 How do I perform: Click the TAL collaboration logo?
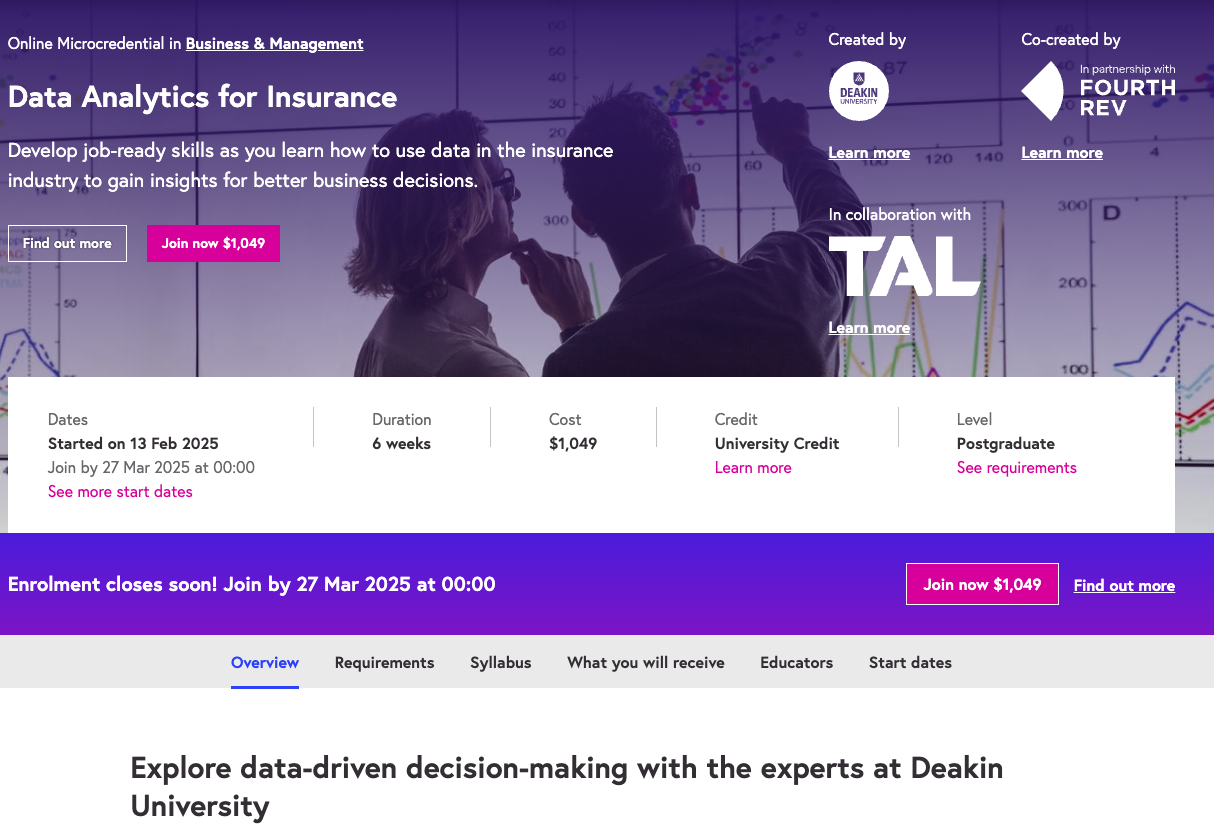click(904, 266)
